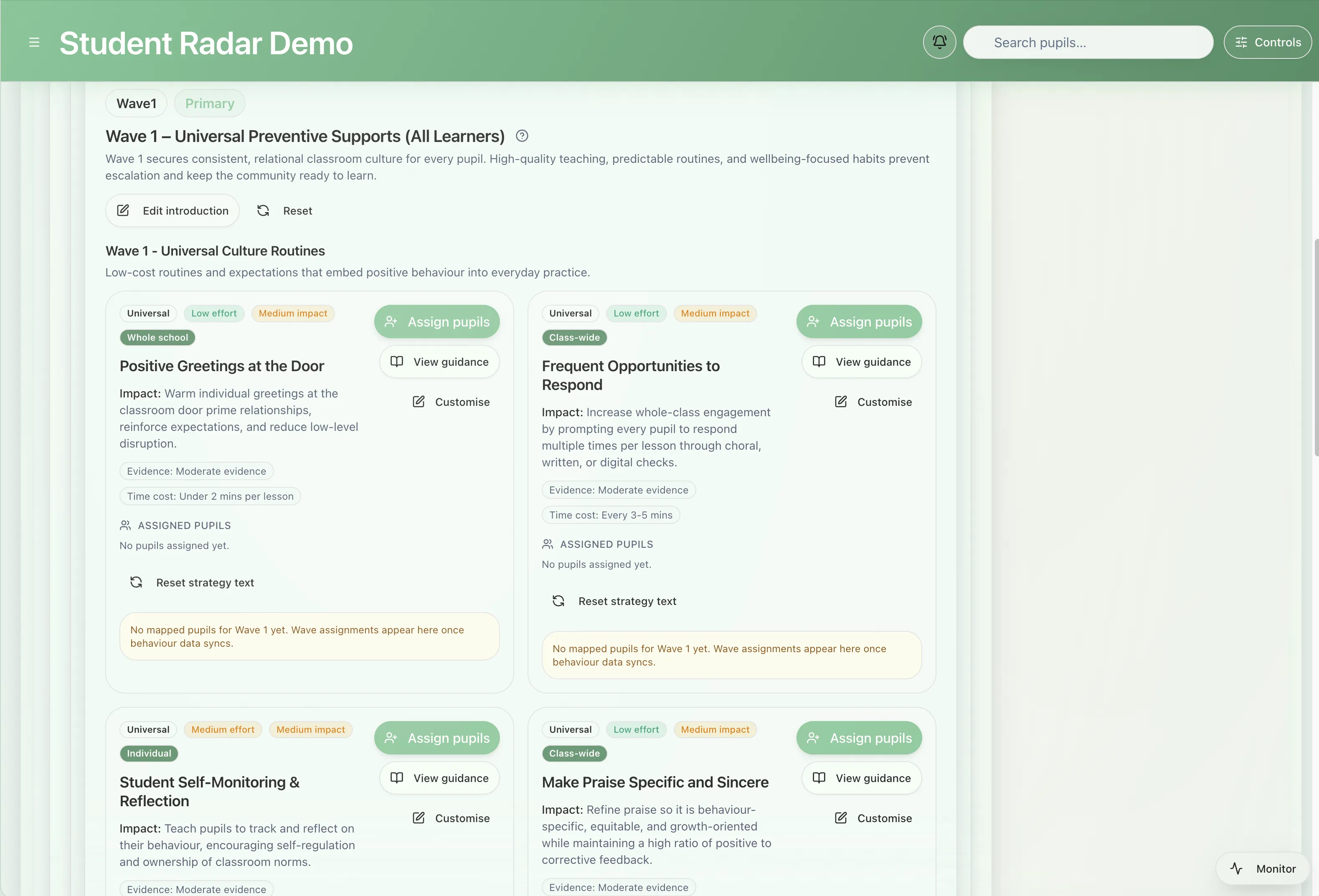Customise the Positive Greetings at the Door strategy

[451, 402]
